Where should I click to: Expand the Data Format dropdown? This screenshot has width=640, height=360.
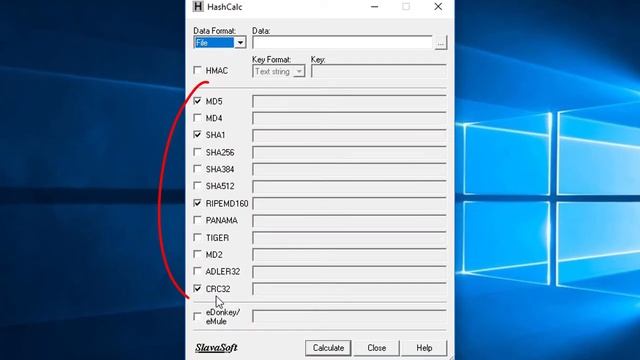click(240, 42)
